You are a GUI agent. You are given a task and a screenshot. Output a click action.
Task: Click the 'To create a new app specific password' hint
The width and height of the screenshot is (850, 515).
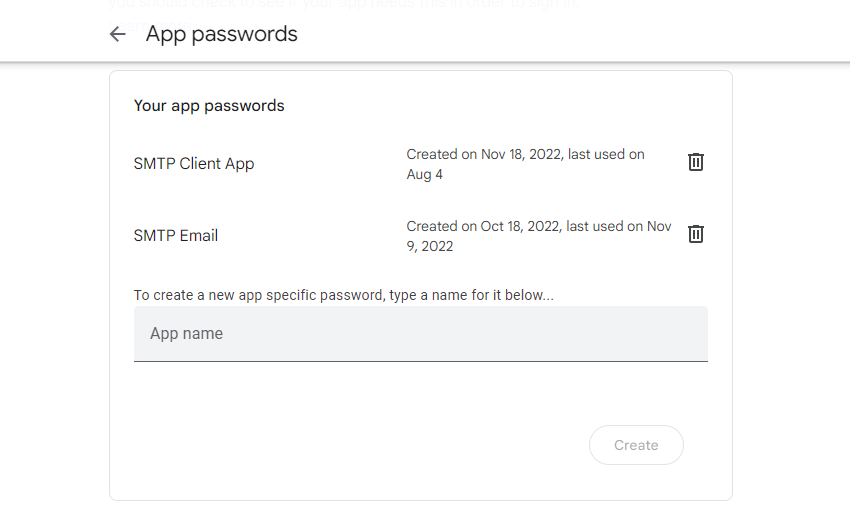(343, 295)
